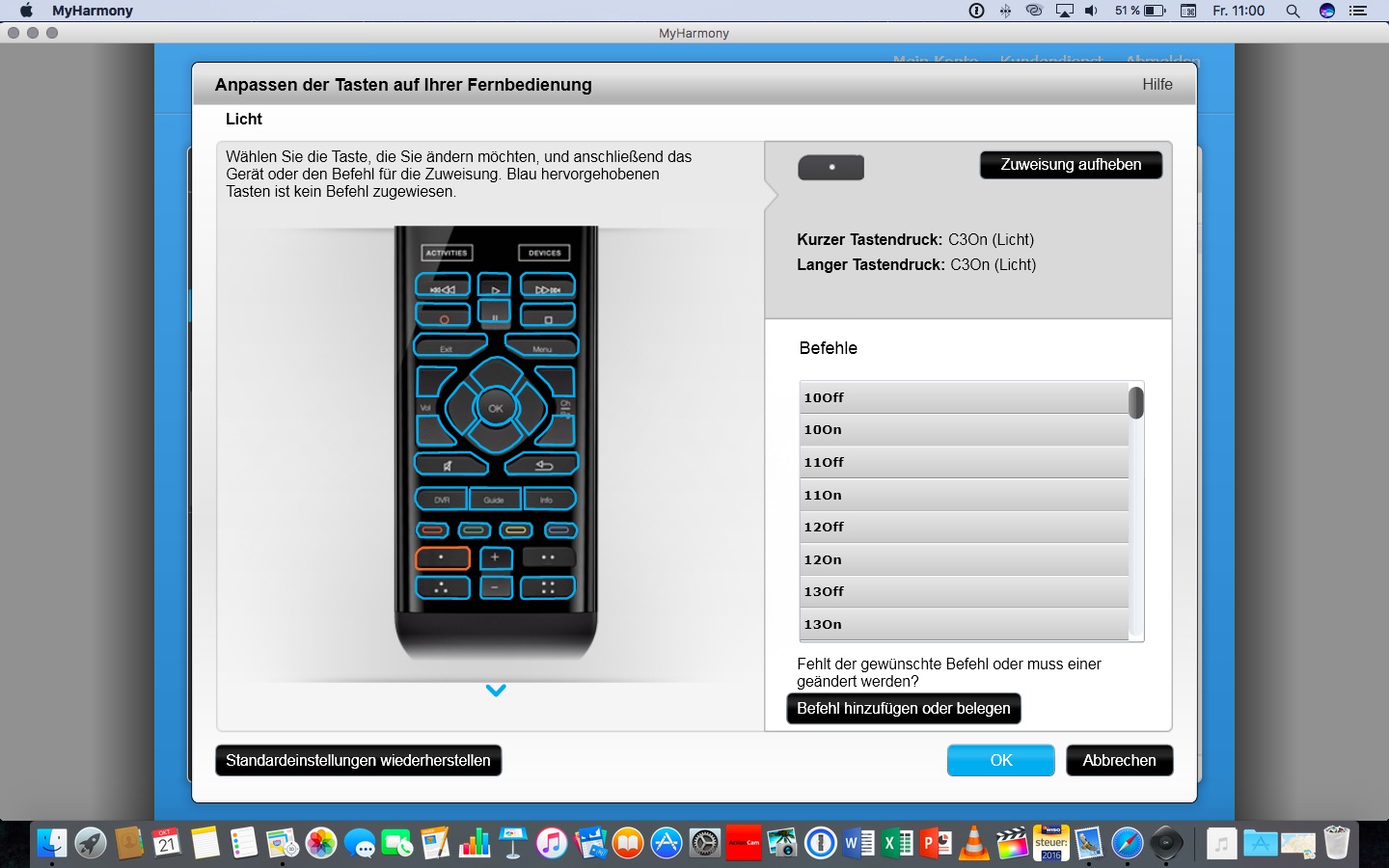1389x868 pixels.
Task: Click the blue down chevron below the remote
Action: (x=496, y=691)
